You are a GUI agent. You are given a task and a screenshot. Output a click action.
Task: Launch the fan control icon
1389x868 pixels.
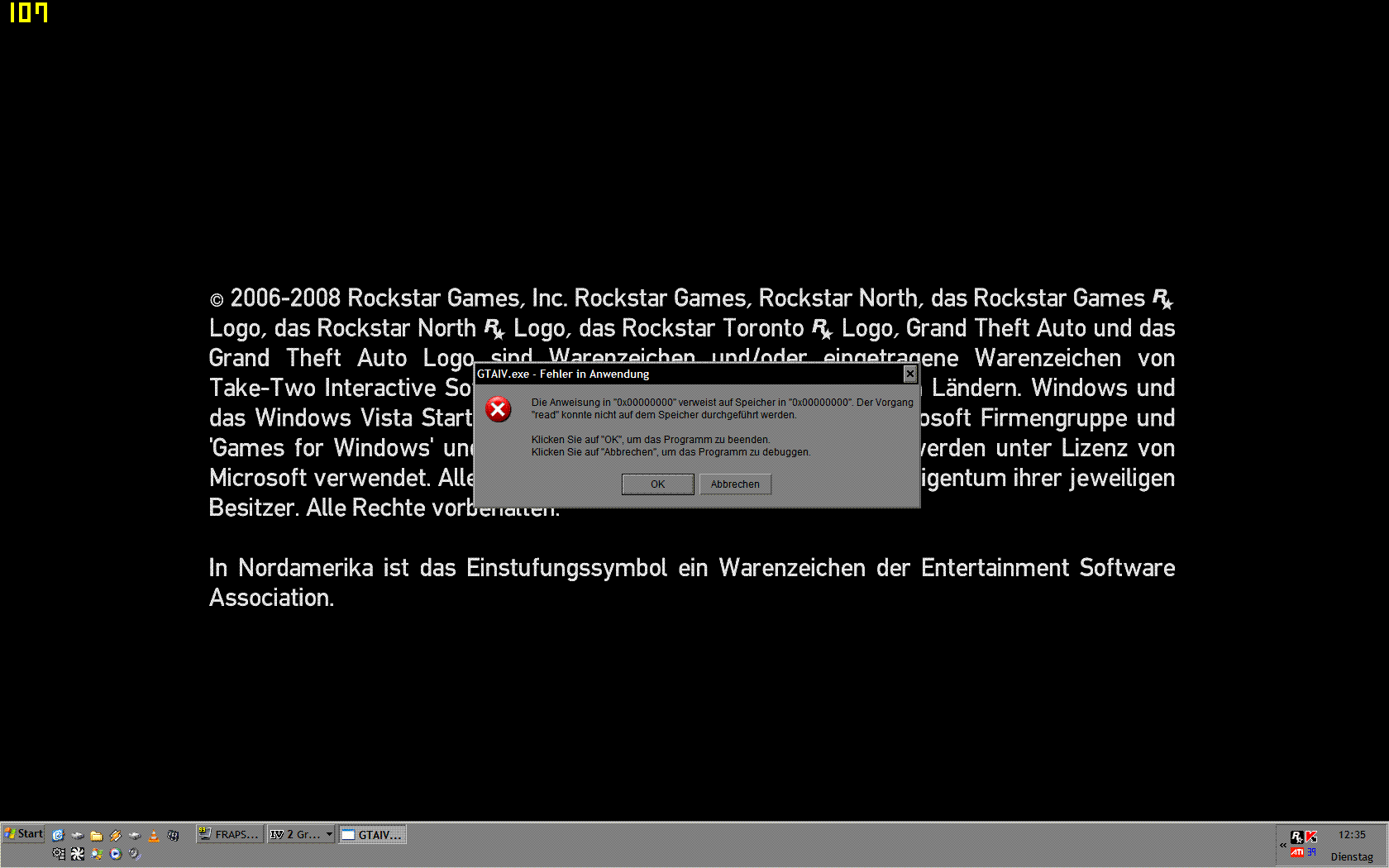(x=77, y=854)
